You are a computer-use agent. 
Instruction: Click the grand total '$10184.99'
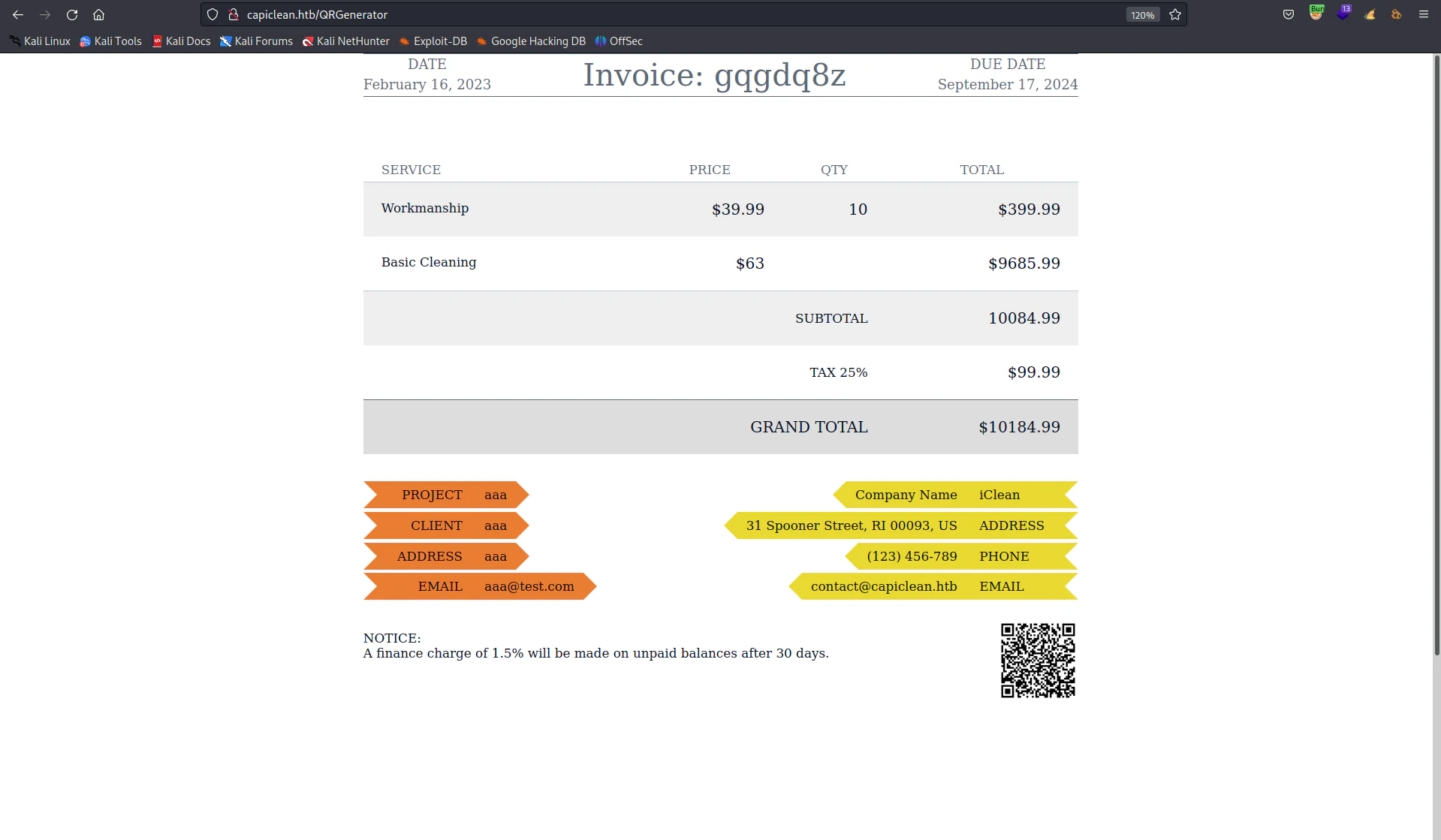[x=1020, y=427]
